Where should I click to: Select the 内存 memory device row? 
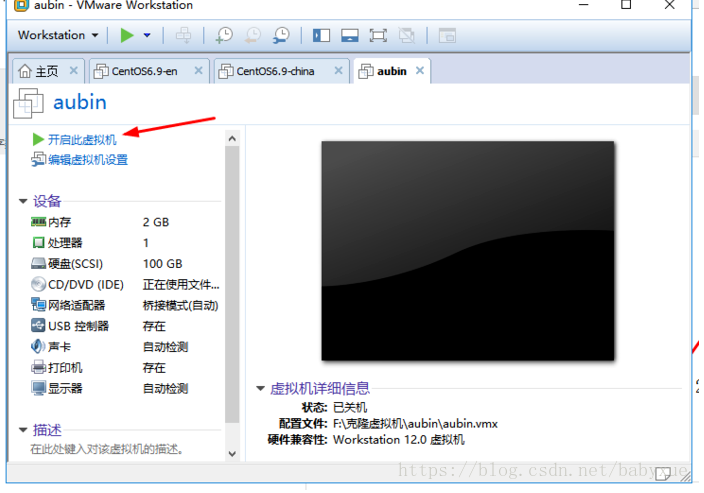click(x=125, y=222)
